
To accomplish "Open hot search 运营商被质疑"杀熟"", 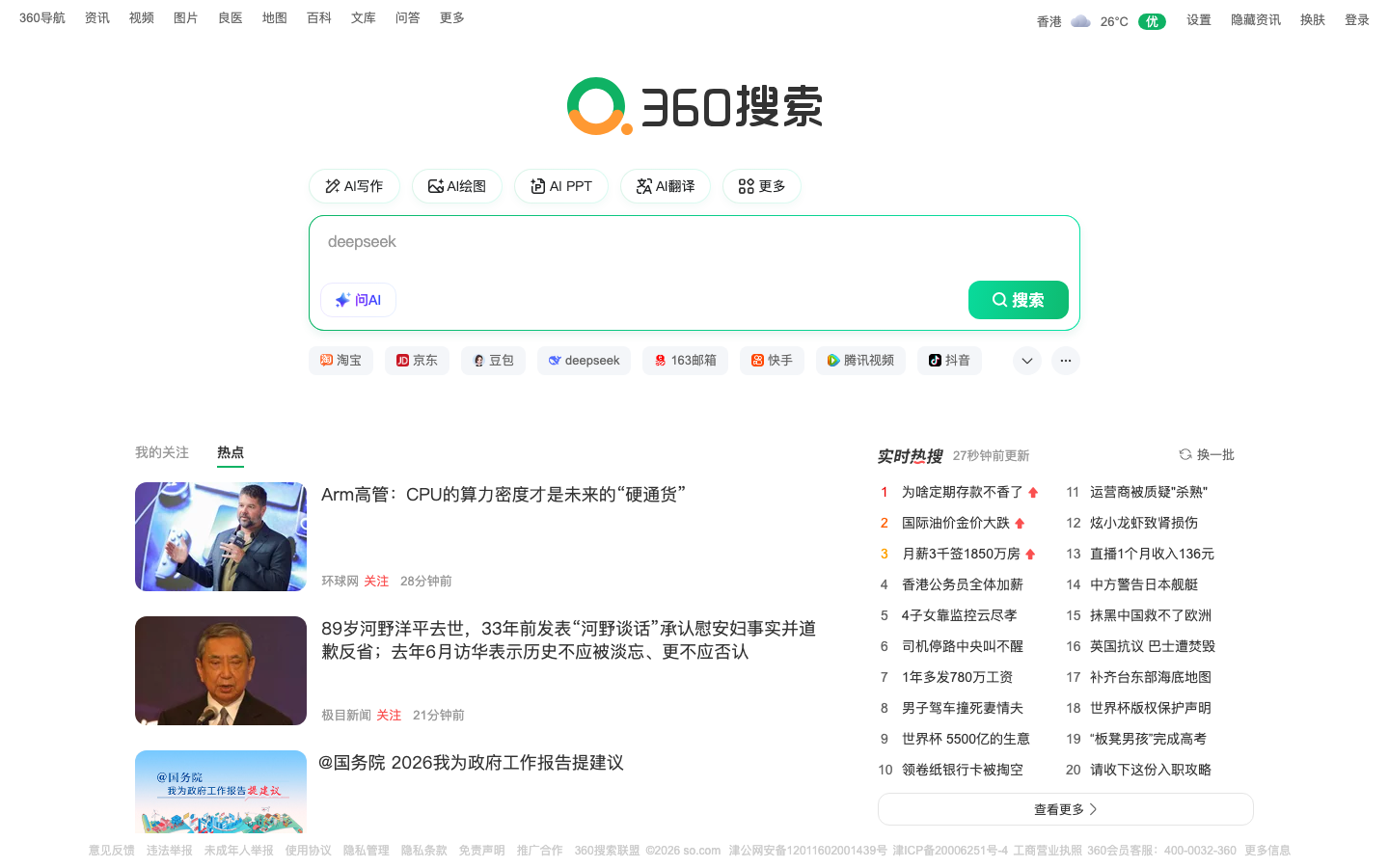I will pos(1149,492).
